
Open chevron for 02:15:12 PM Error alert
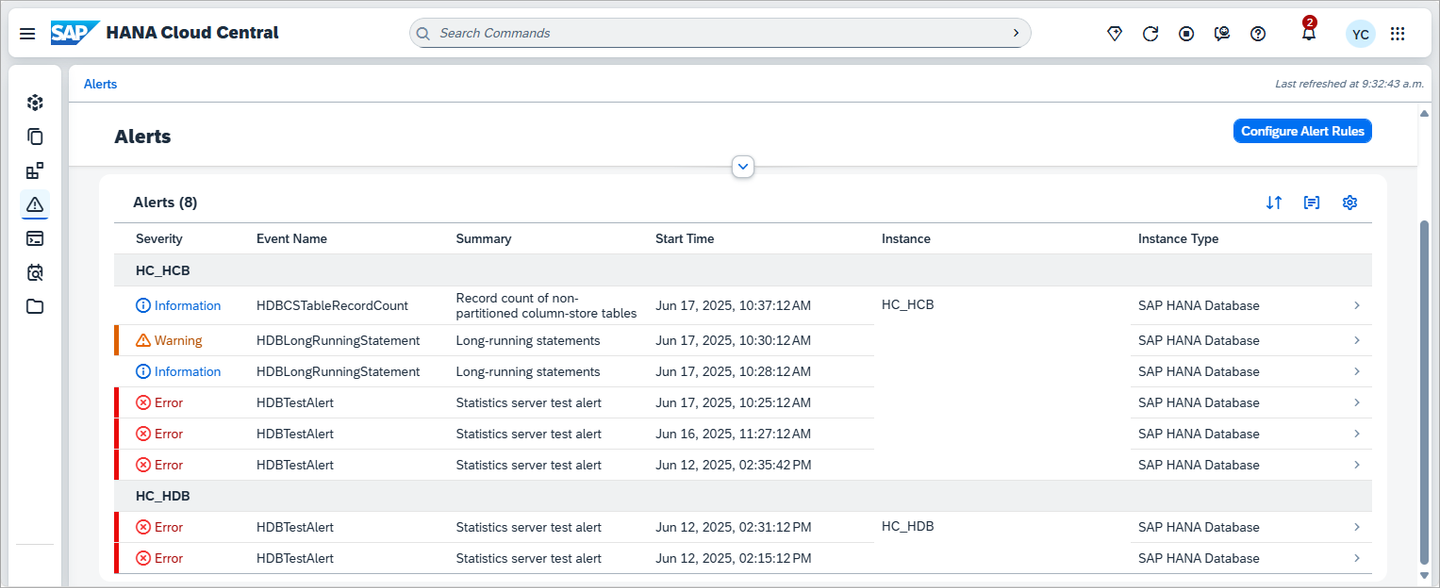(x=1357, y=558)
